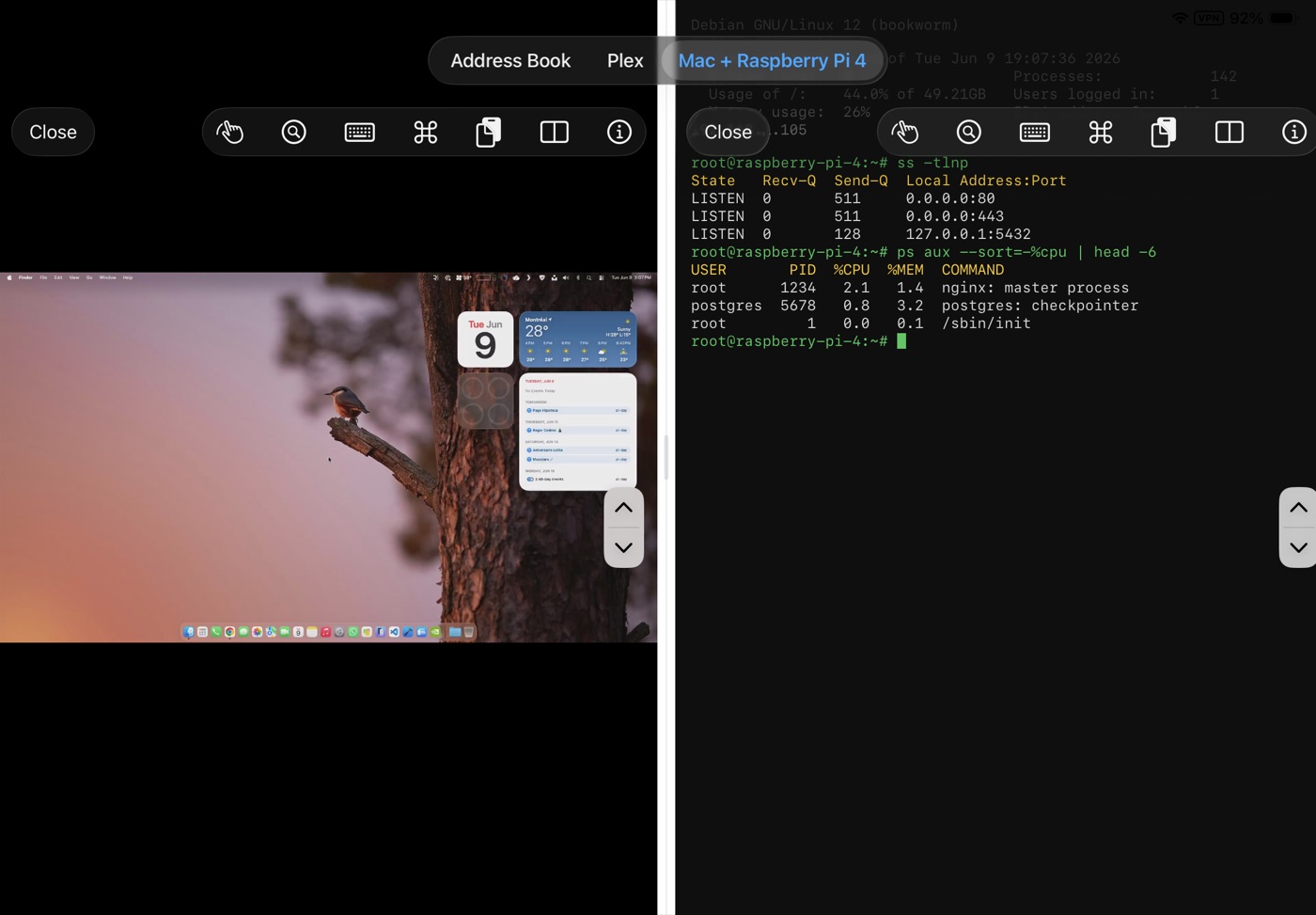This screenshot has width=1316, height=915.
Task: Show keyboard from left session toolbar
Action: [360, 132]
